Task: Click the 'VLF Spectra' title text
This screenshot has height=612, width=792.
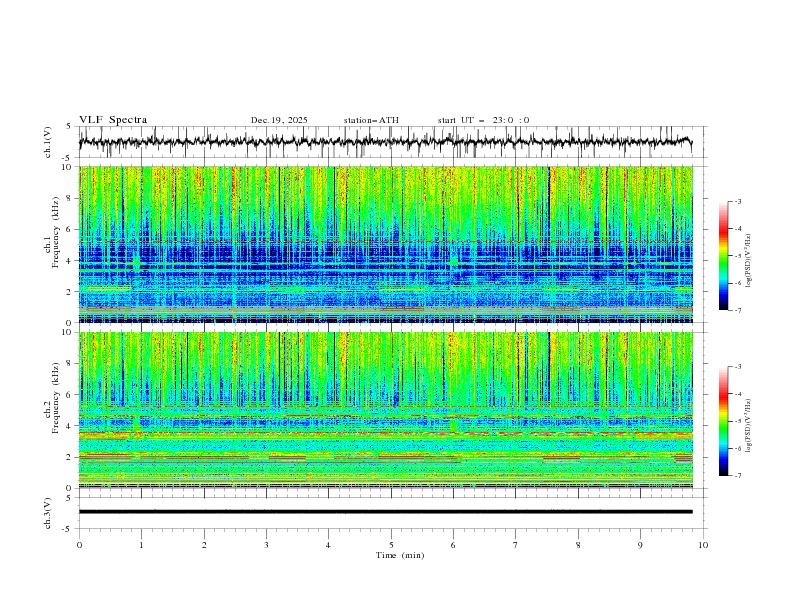Action: 113,120
